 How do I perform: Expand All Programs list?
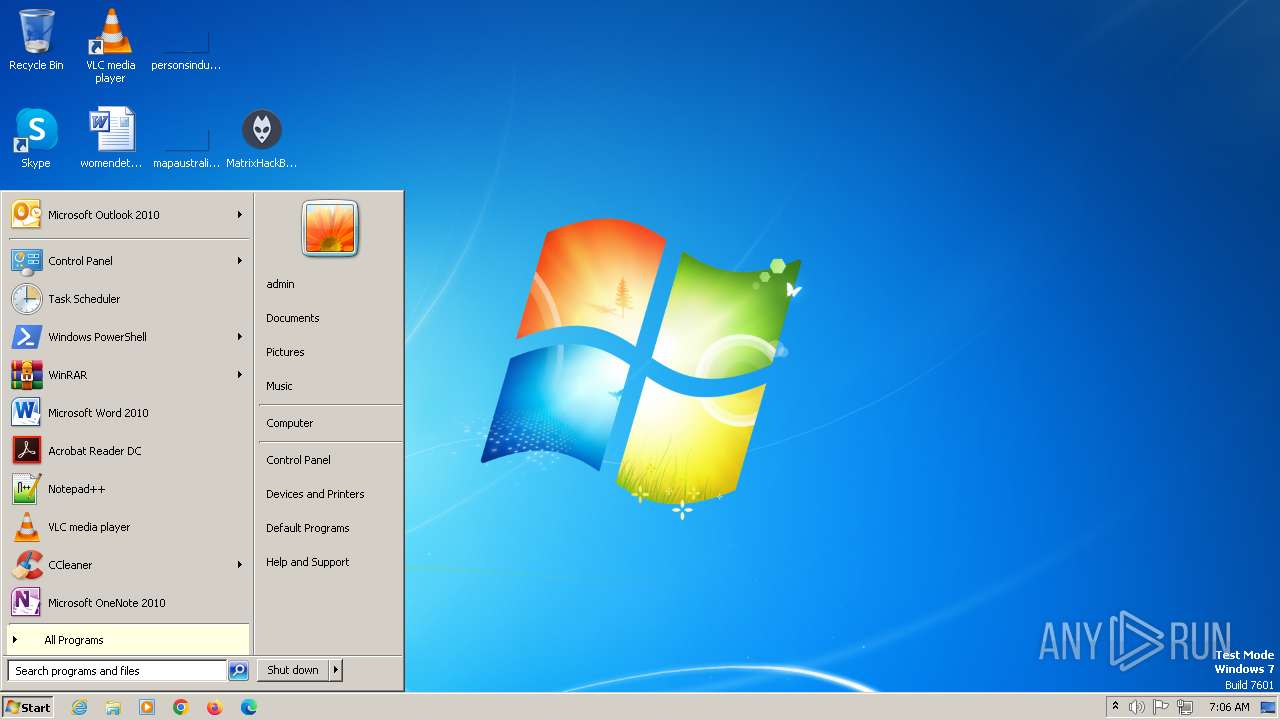pos(128,640)
